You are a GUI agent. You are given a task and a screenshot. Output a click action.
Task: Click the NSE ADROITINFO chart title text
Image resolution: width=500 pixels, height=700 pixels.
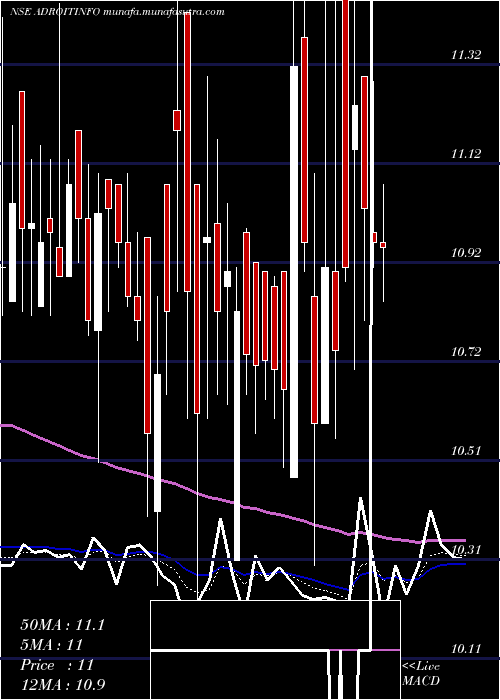click(x=117, y=12)
